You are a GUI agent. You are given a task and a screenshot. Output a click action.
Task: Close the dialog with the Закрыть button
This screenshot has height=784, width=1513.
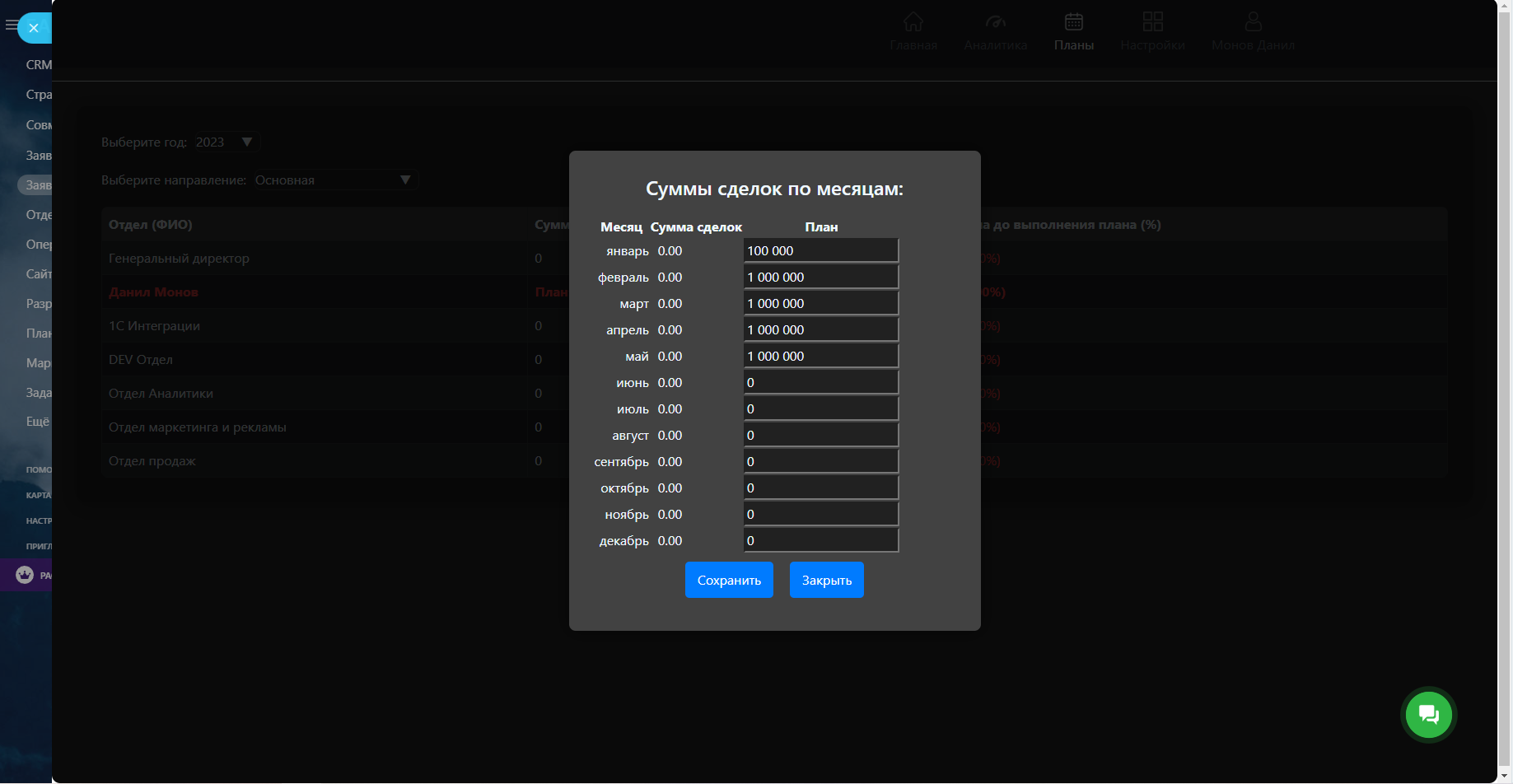pos(827,580)
